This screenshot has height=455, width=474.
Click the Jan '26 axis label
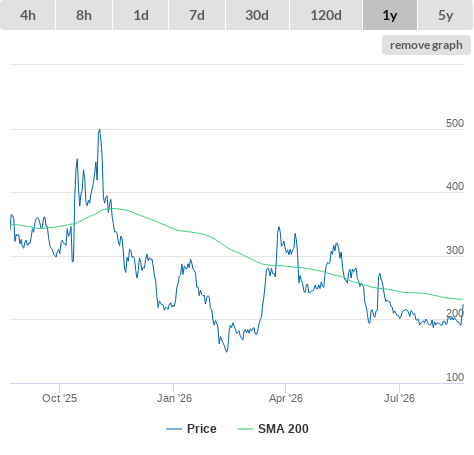174,398
